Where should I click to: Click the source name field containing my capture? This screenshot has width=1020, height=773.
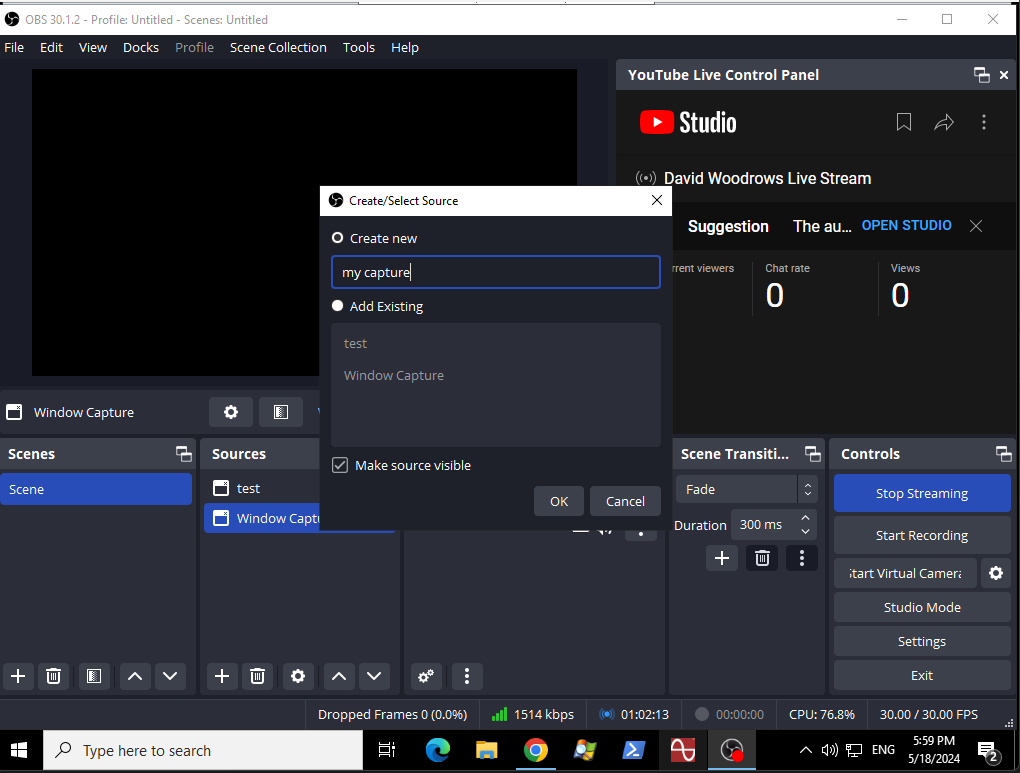point(495,272)
